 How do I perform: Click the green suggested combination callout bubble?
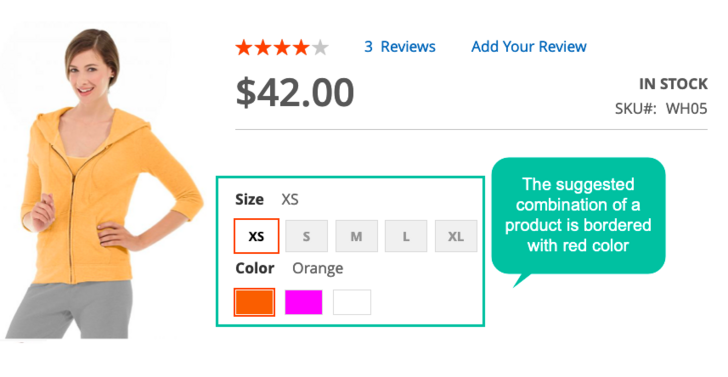[578, 216]
